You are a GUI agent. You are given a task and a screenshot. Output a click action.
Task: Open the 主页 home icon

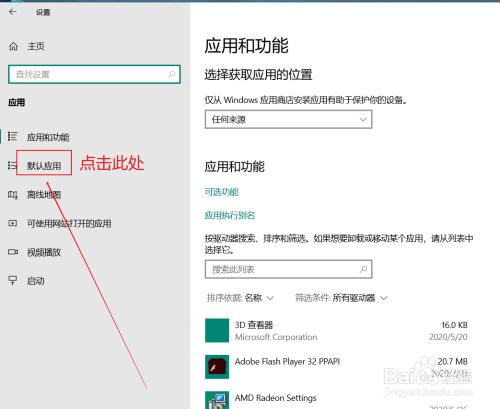coord(13,46)
